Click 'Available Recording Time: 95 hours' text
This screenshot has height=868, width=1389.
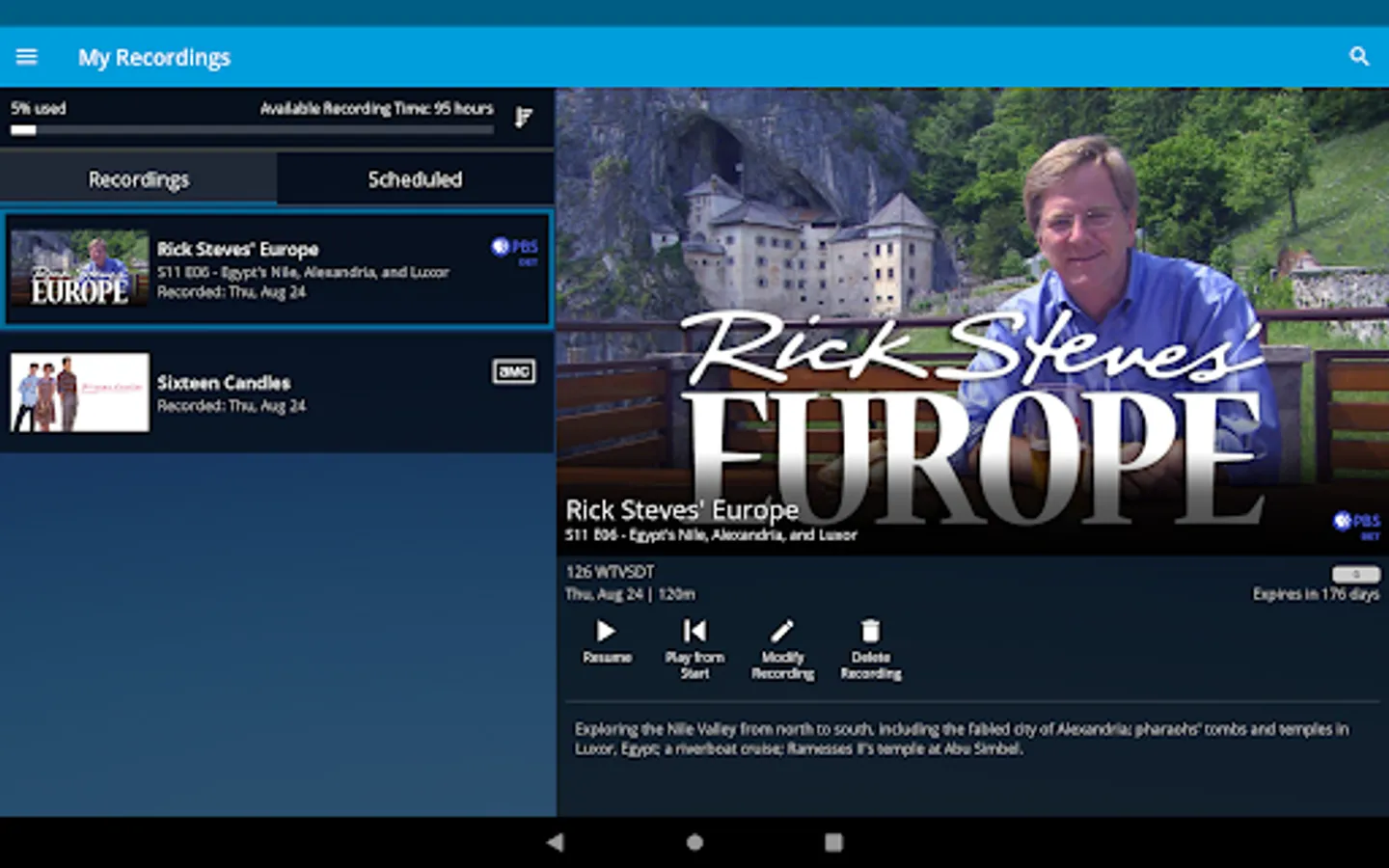pos(376,108)
